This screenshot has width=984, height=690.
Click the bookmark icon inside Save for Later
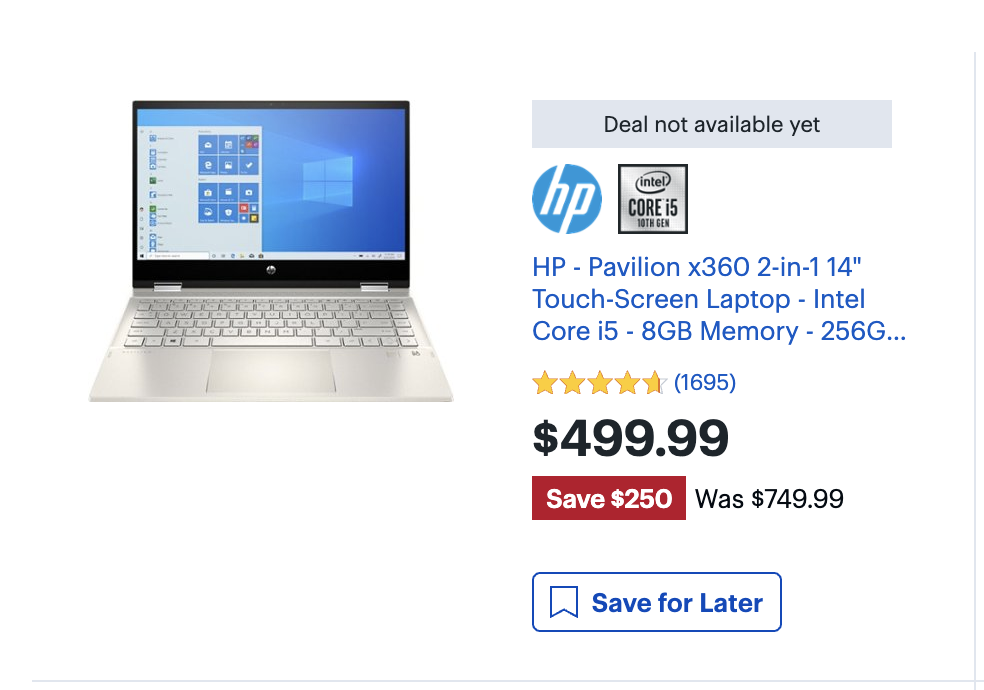click(x=564, y=602)
